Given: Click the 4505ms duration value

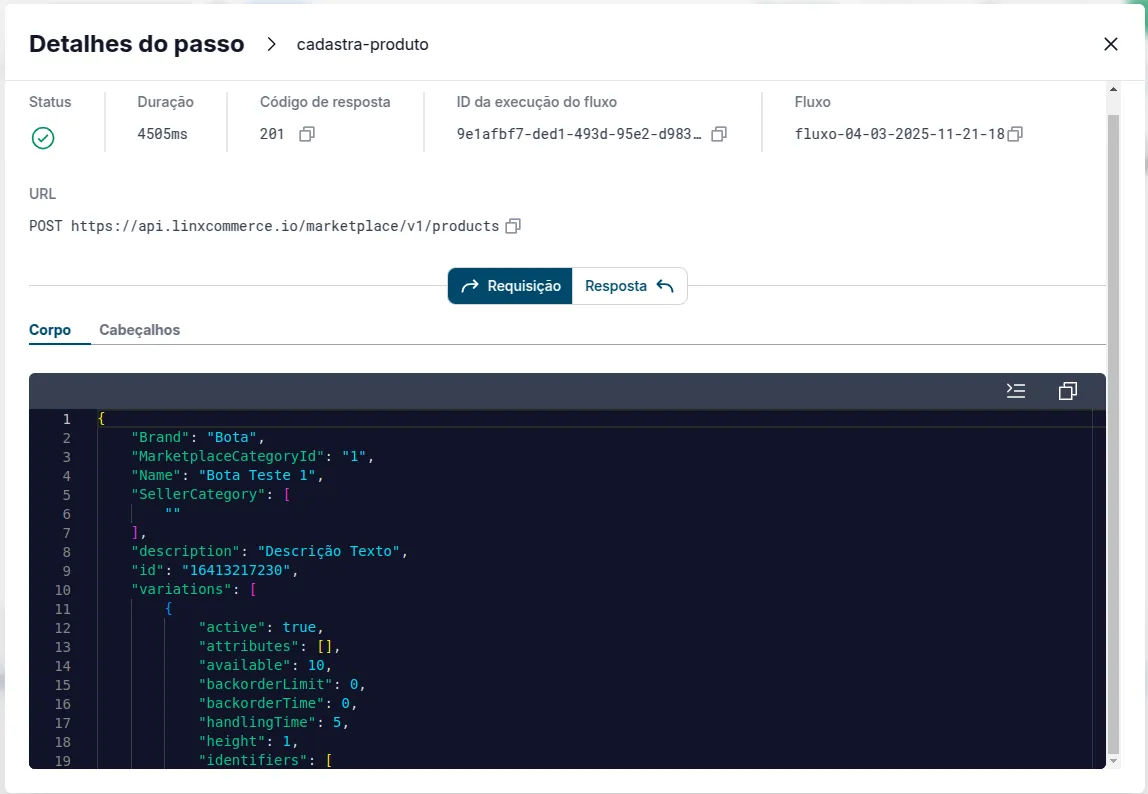Looking at the screenshot, I should (163, 134).
